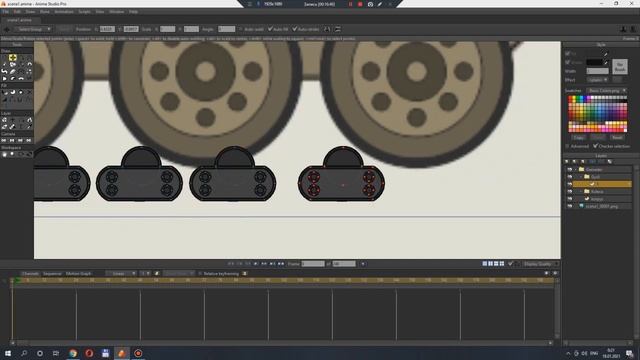Toggle the Auto-weld checkbox
The image size is (640, 360).
240,29
